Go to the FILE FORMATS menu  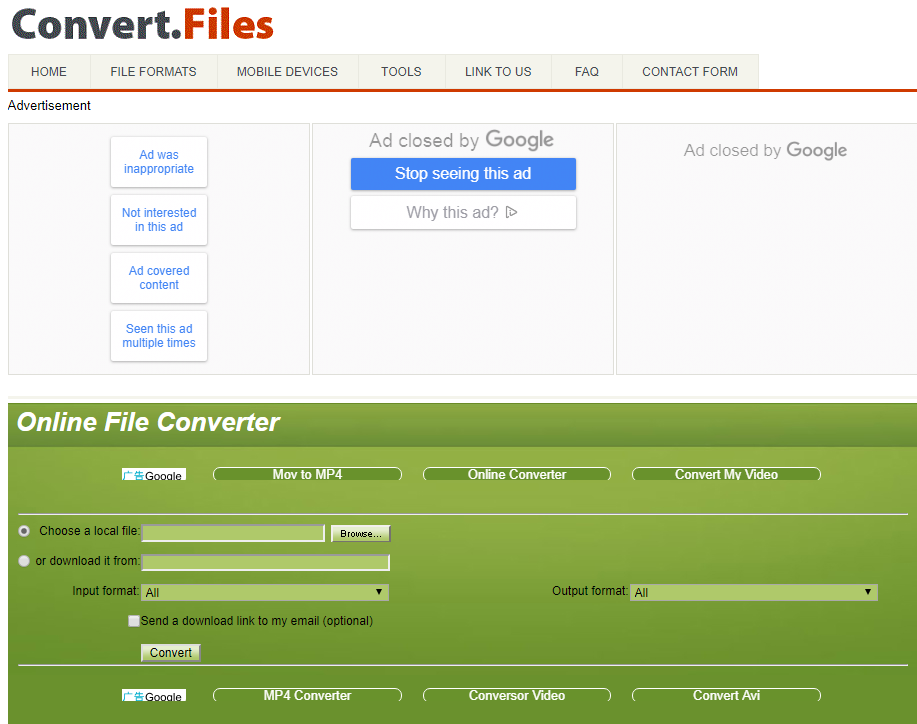(x=153, y=72)
